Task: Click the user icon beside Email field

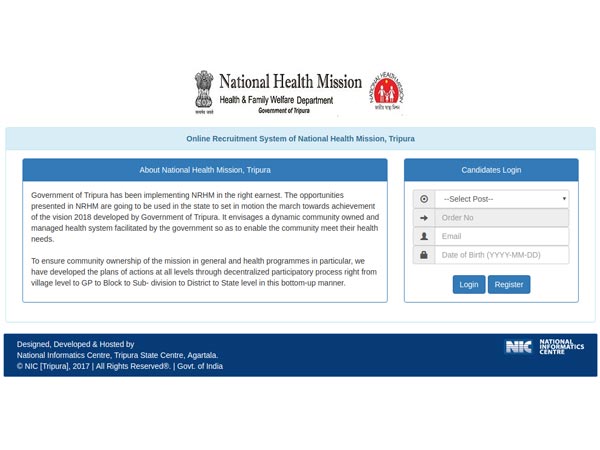Action: (424, 237)
